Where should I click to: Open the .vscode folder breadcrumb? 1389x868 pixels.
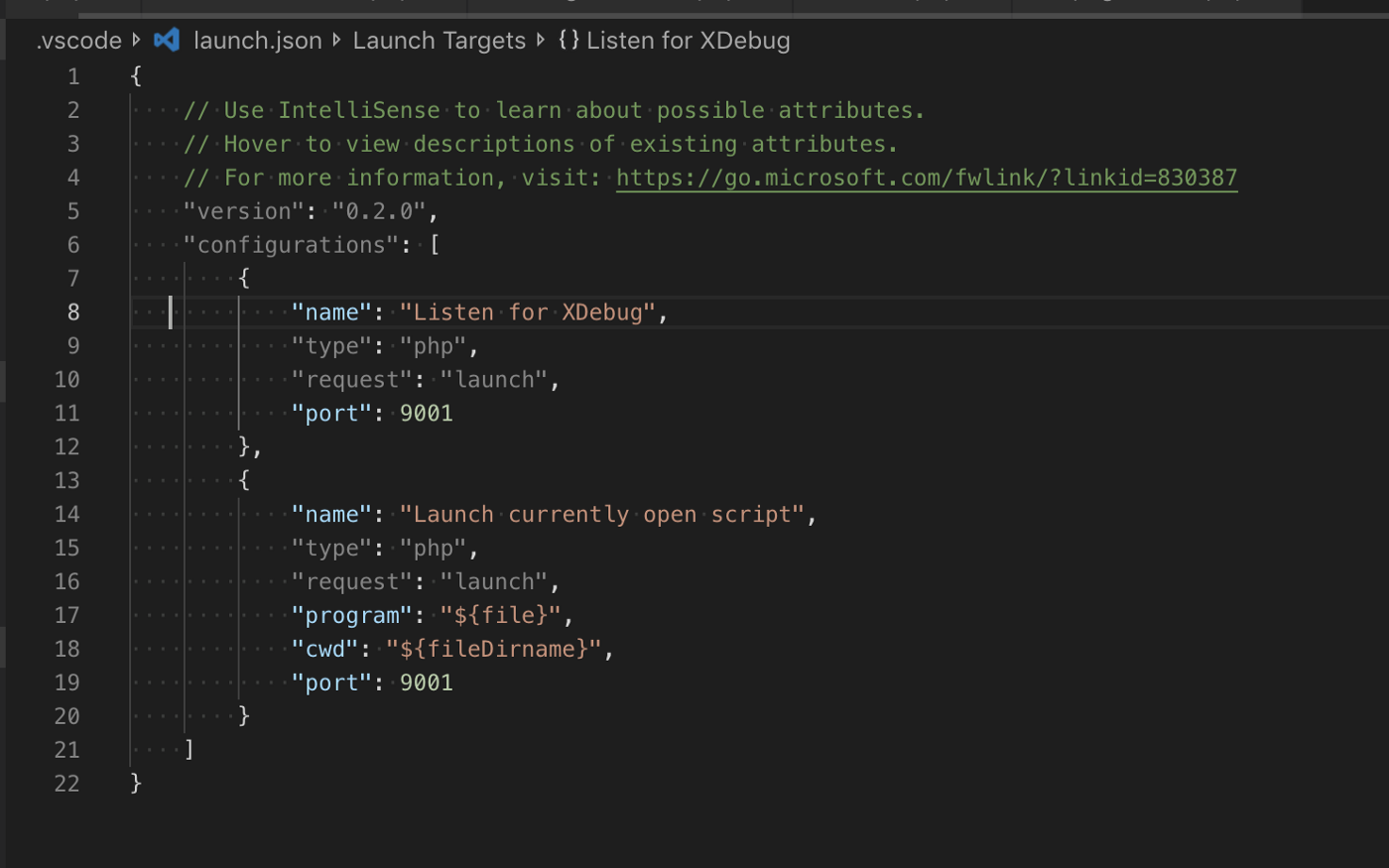pyautogui.click(x=78, y=41)
